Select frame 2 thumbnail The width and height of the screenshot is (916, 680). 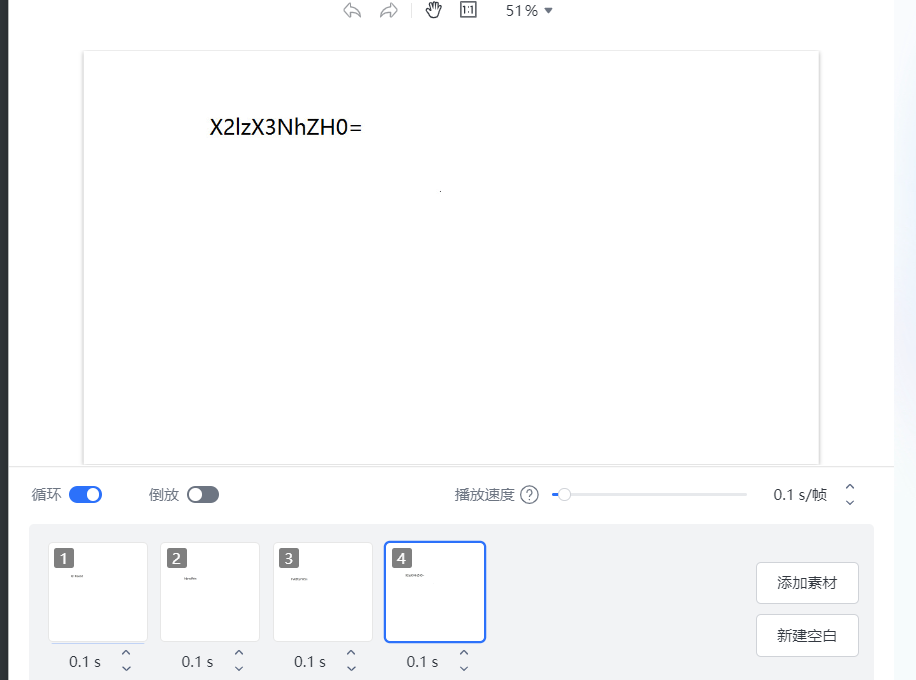click(x=210, y=592)
